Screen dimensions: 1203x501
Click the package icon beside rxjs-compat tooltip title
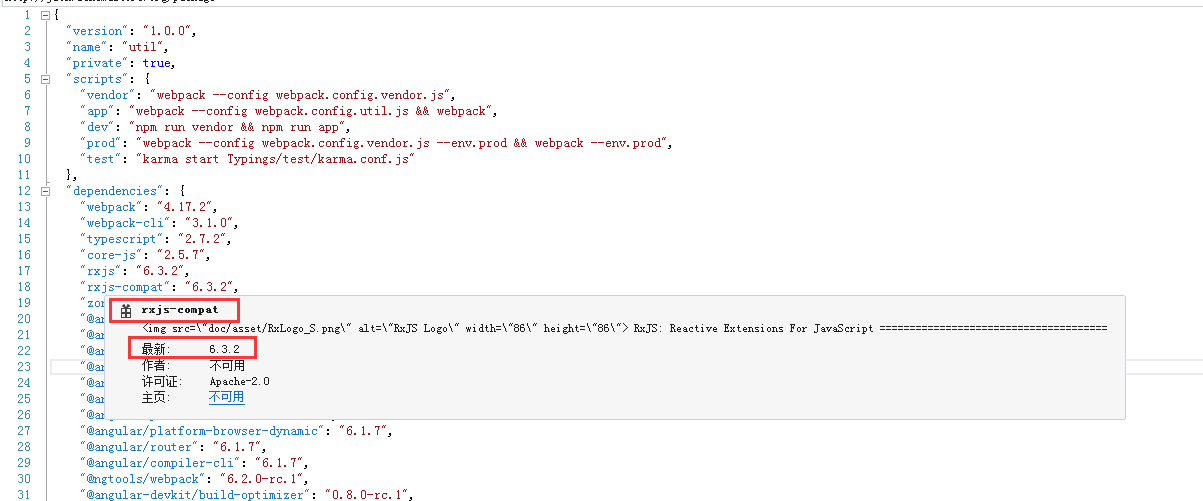pyautogui.click(x=126, y=311)
